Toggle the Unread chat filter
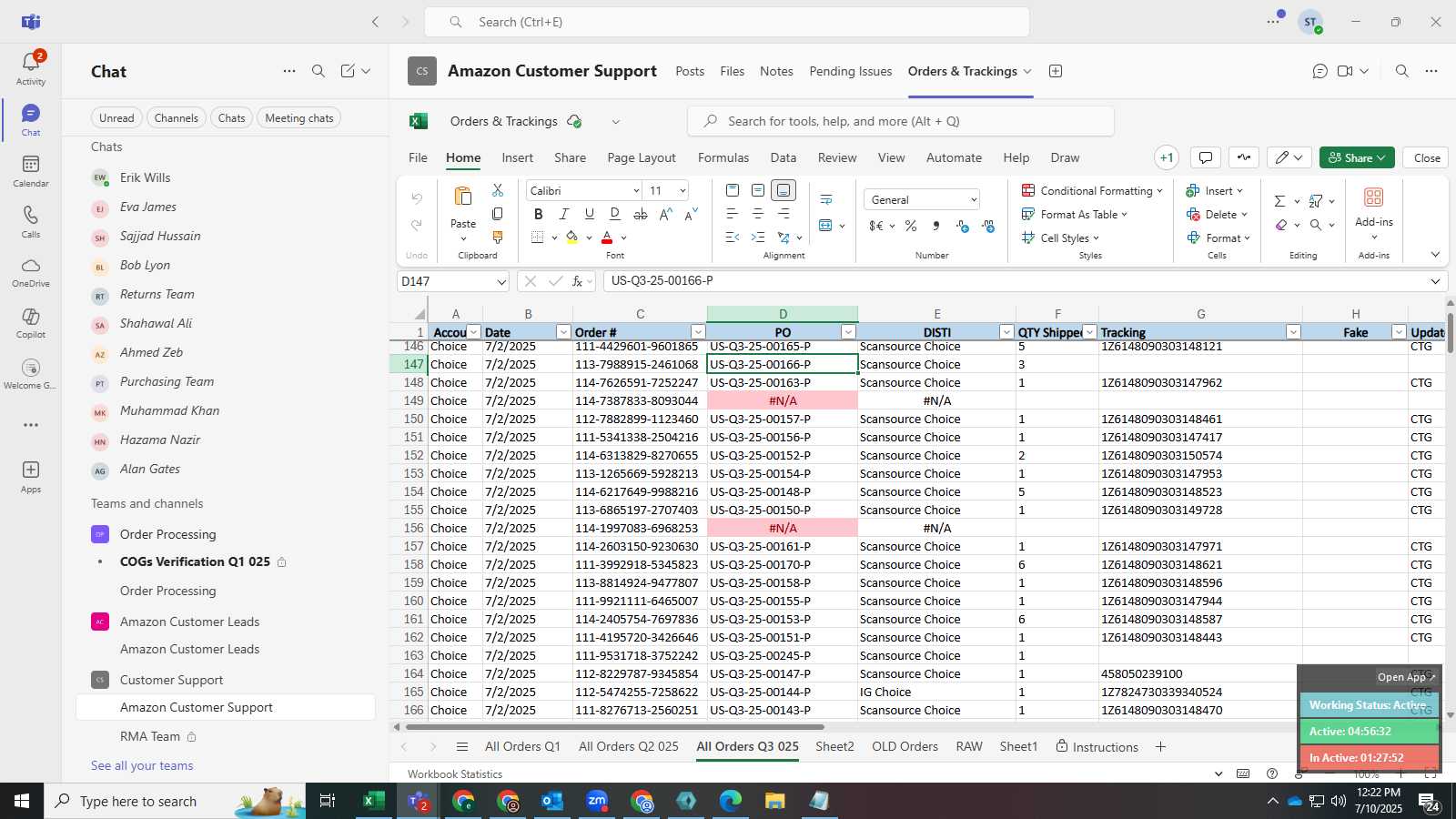The height and width of the screenshot is (819, 1456). (x=116, y=118)
